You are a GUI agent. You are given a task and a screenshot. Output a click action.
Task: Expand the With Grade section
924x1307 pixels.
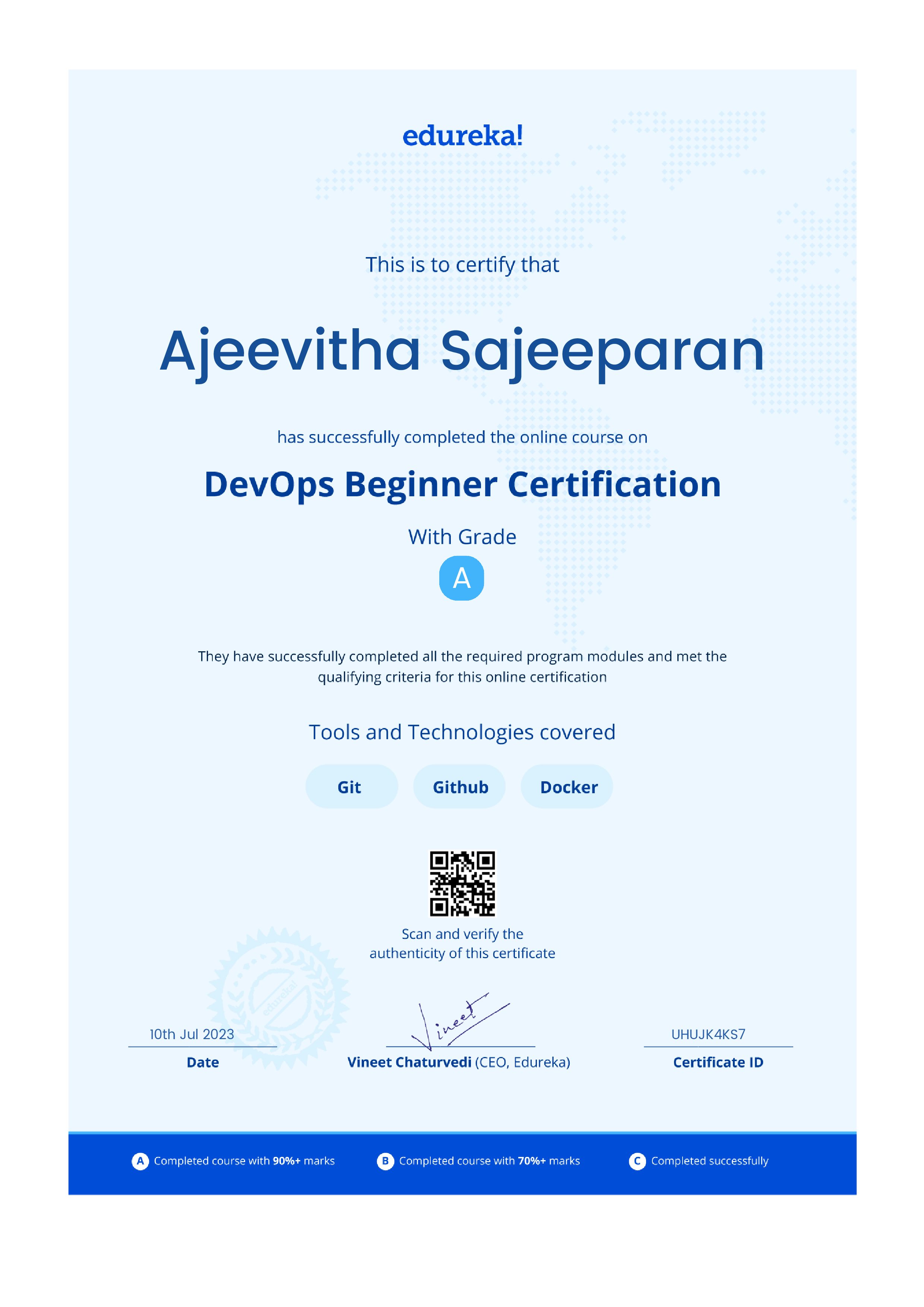click(x=462, y=536)
